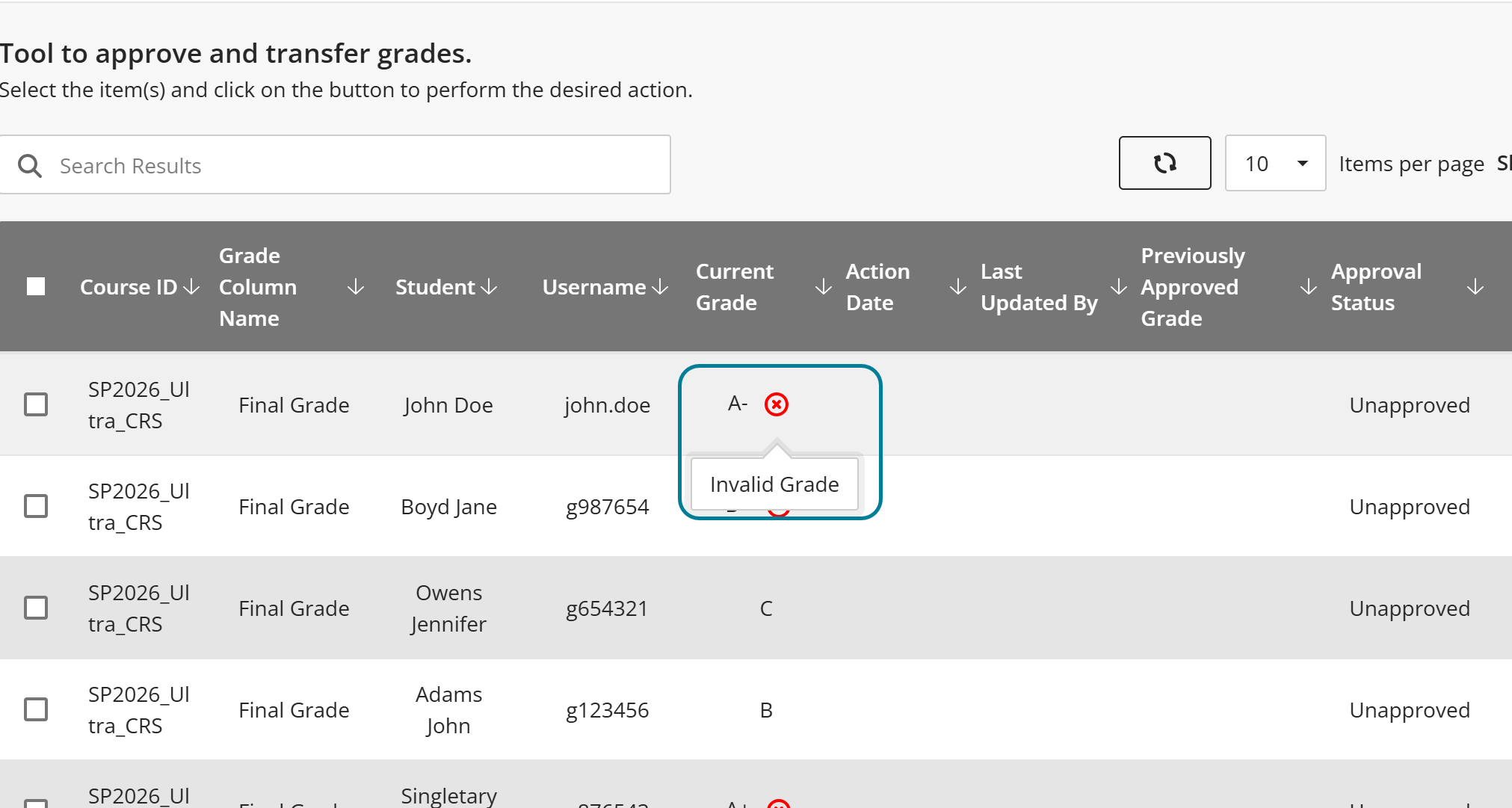This screenshot has height=808, width=1512.
Task: Click the search magnifier icon
Action: (x=30, y=165)
